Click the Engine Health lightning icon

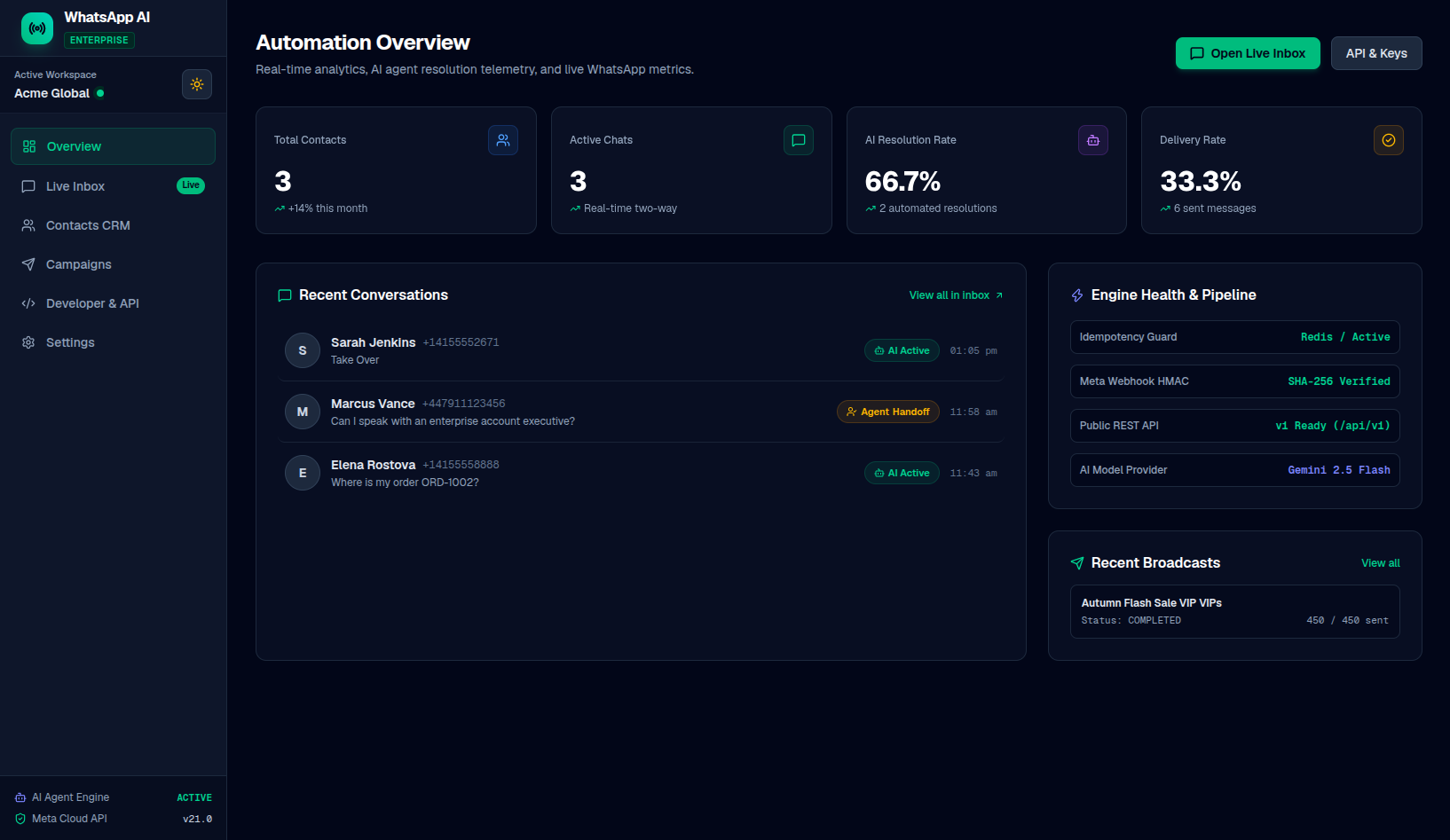(x=1077, y=295)
